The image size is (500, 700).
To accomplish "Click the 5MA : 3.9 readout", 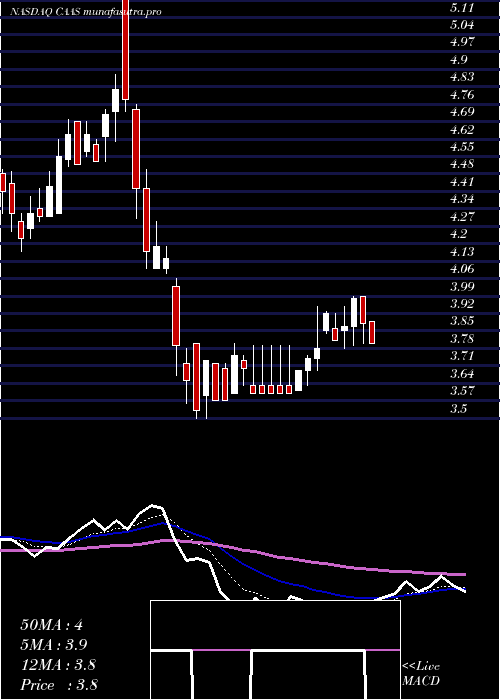I will pos(54,645).
